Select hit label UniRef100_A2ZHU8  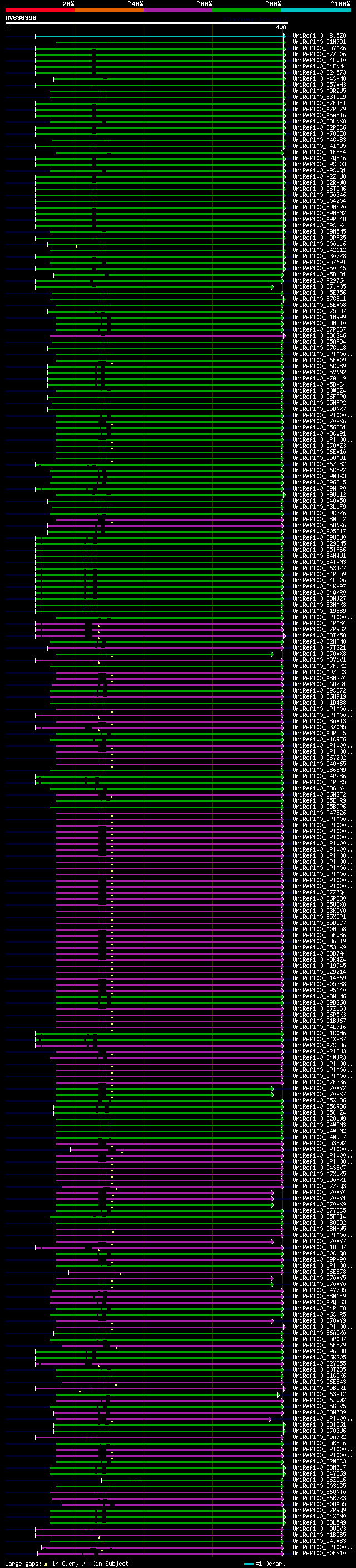(319, 176)
